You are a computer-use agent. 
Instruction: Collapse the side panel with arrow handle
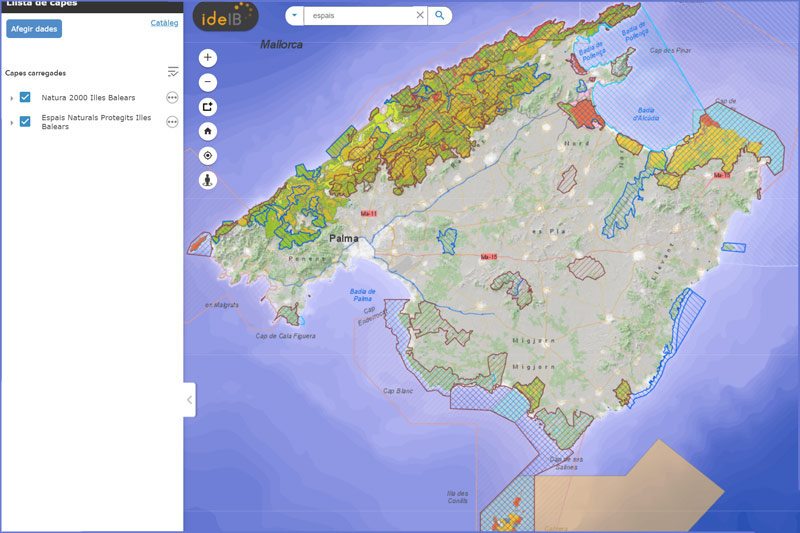189,400
